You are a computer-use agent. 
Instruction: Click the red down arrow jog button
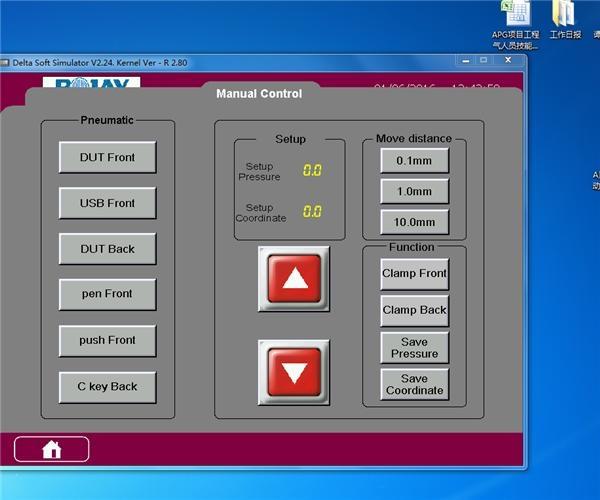[x=294, y=372]
